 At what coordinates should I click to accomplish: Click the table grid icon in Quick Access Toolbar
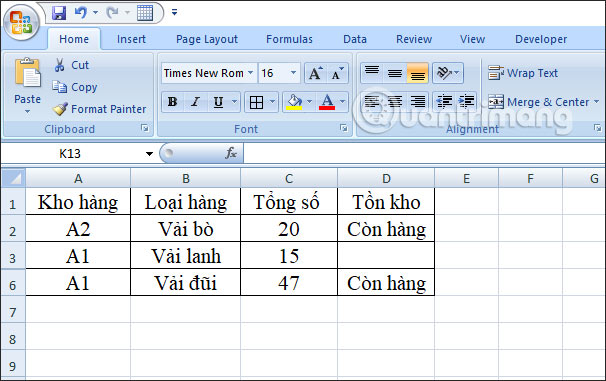tap(145, 13)
